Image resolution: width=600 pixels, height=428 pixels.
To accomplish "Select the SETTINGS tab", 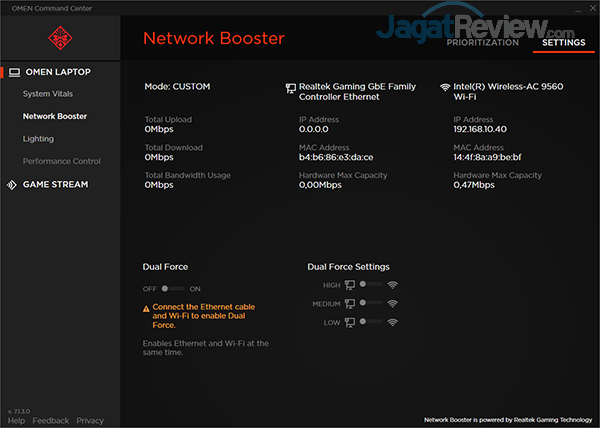I will [564, 43].
